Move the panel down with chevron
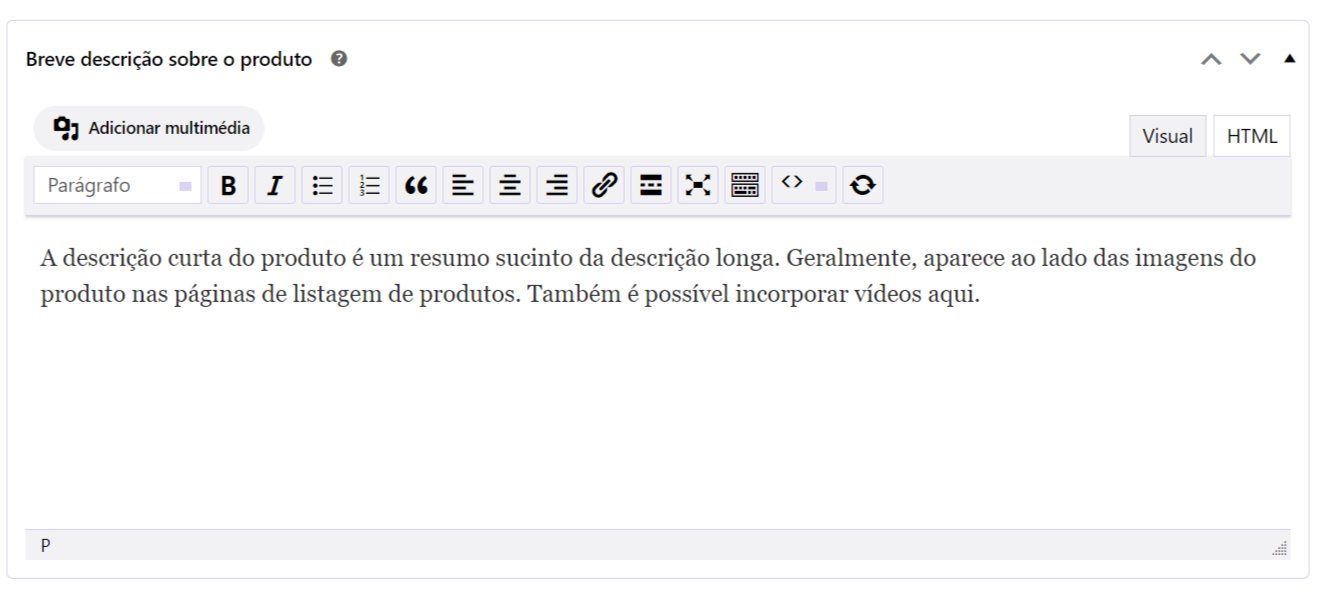The width and height of the screenshot is (1324, 595). [x=1249, y=60]
